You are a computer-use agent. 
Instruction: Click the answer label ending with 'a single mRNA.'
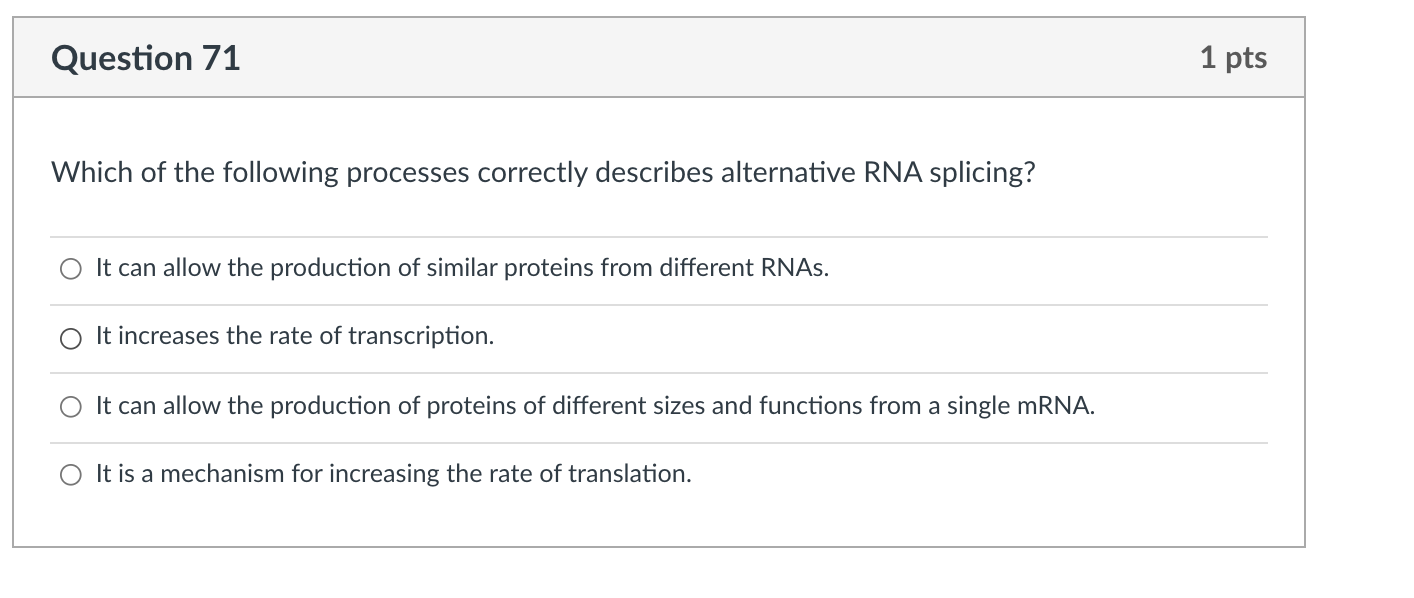(595, 406)
